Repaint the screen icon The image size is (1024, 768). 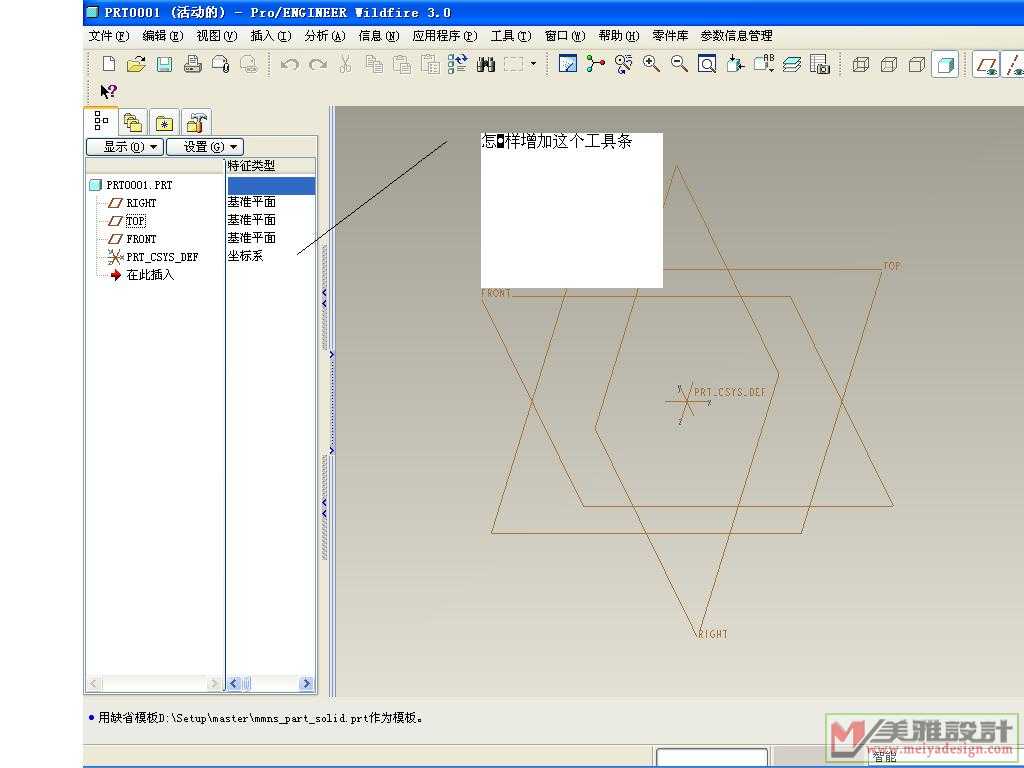point(568,64)
